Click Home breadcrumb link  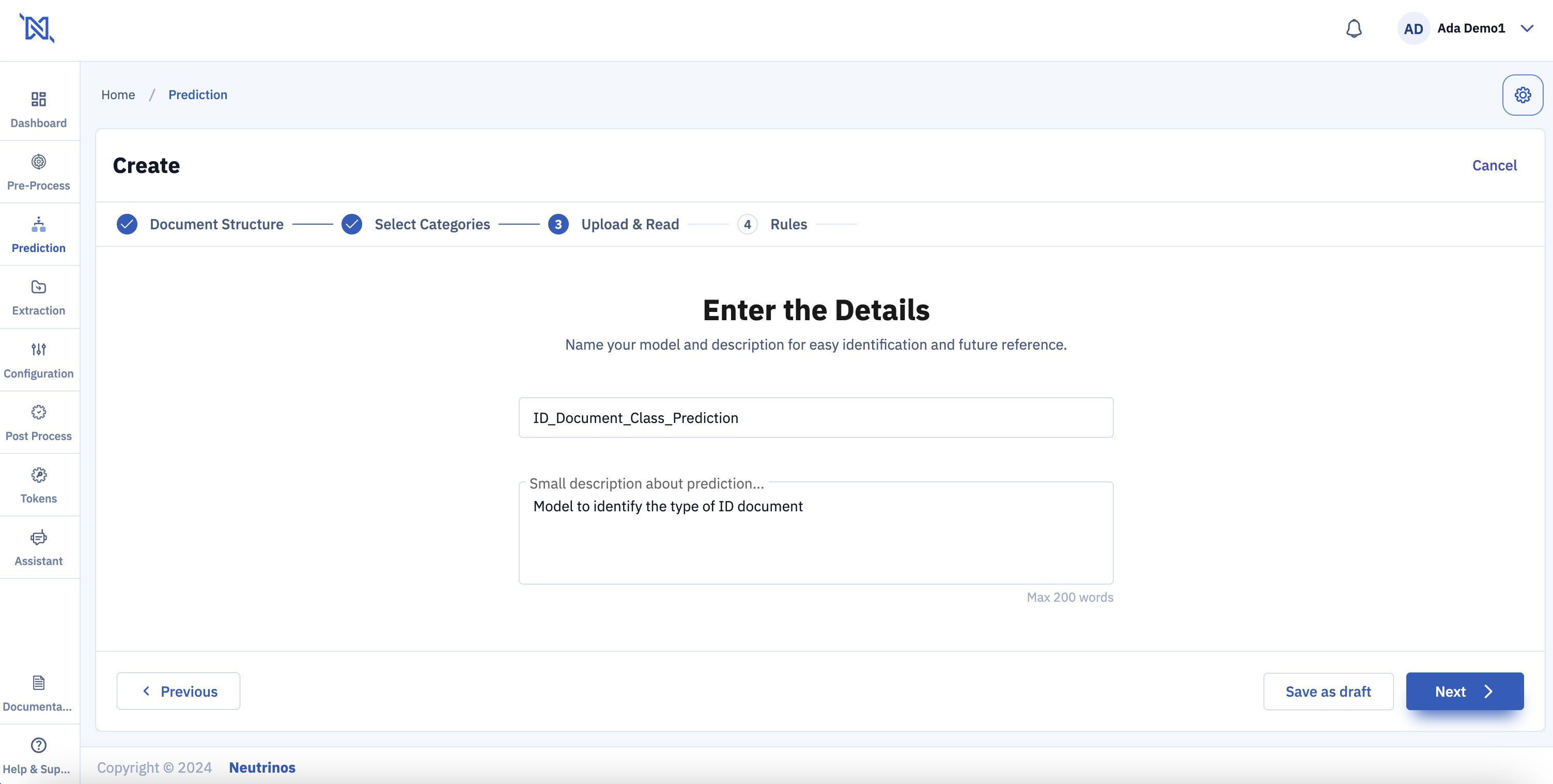pyautogui.click(x=118, y=95)
